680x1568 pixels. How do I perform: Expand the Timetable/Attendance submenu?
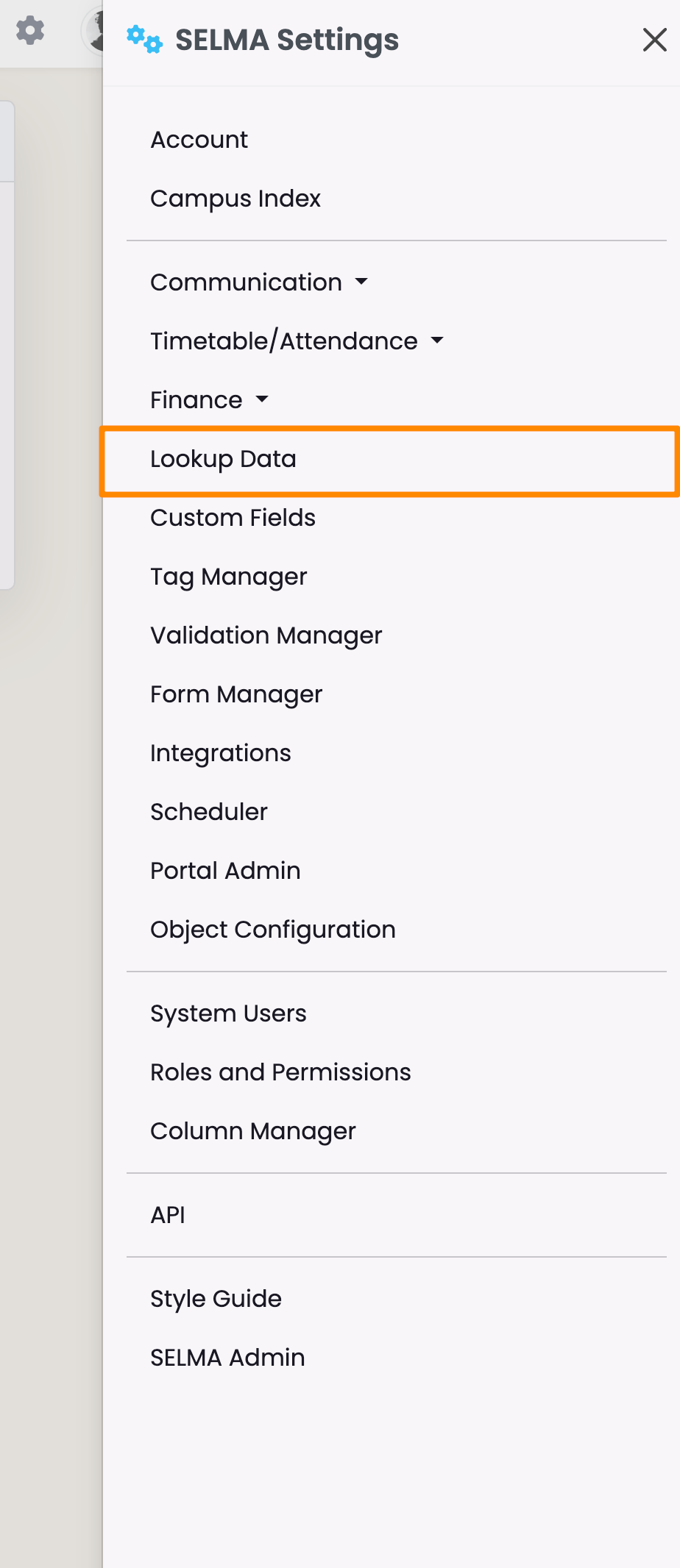(297, 341)
